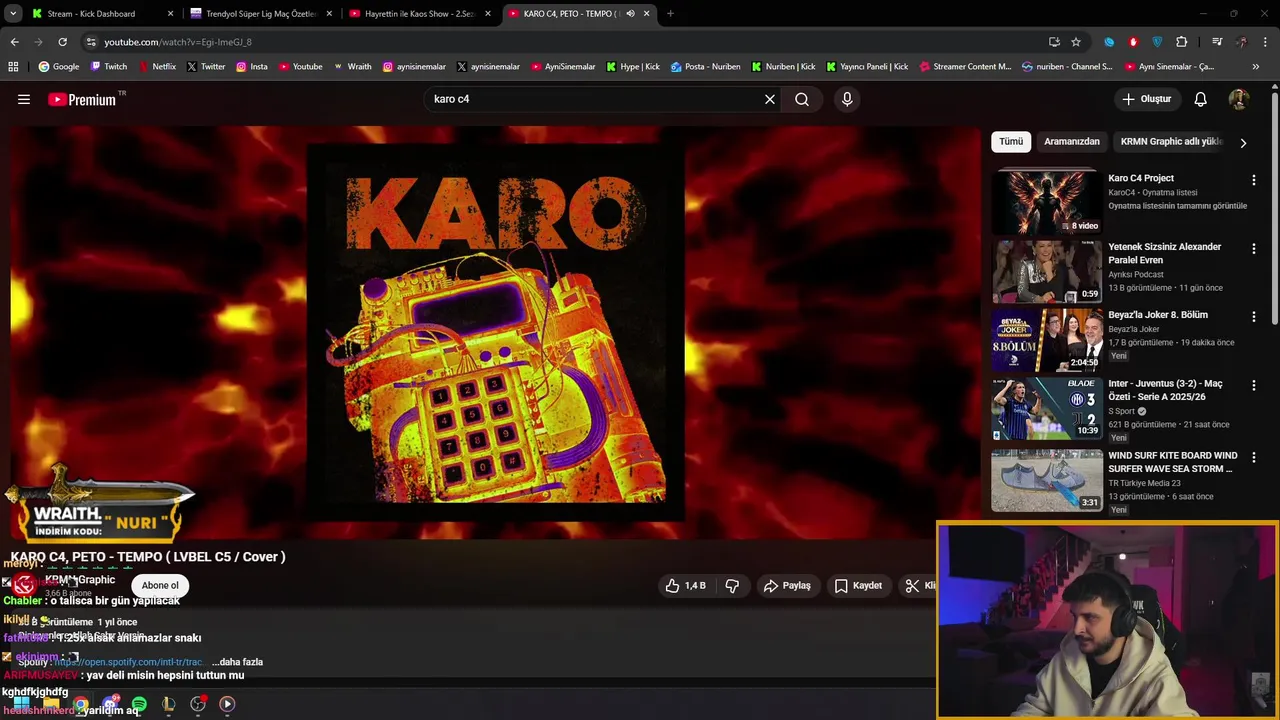The image size is (1280, 720).
Task: Click the video player area
Action: [x=495, y=332]
